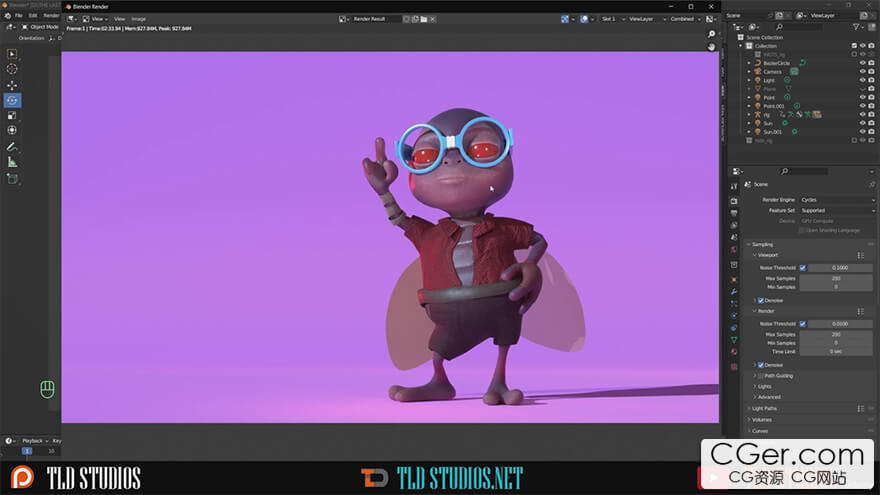Disable rendering of the Sun object
The width and height of the screenshot is (880, 495).
point(871,123)
